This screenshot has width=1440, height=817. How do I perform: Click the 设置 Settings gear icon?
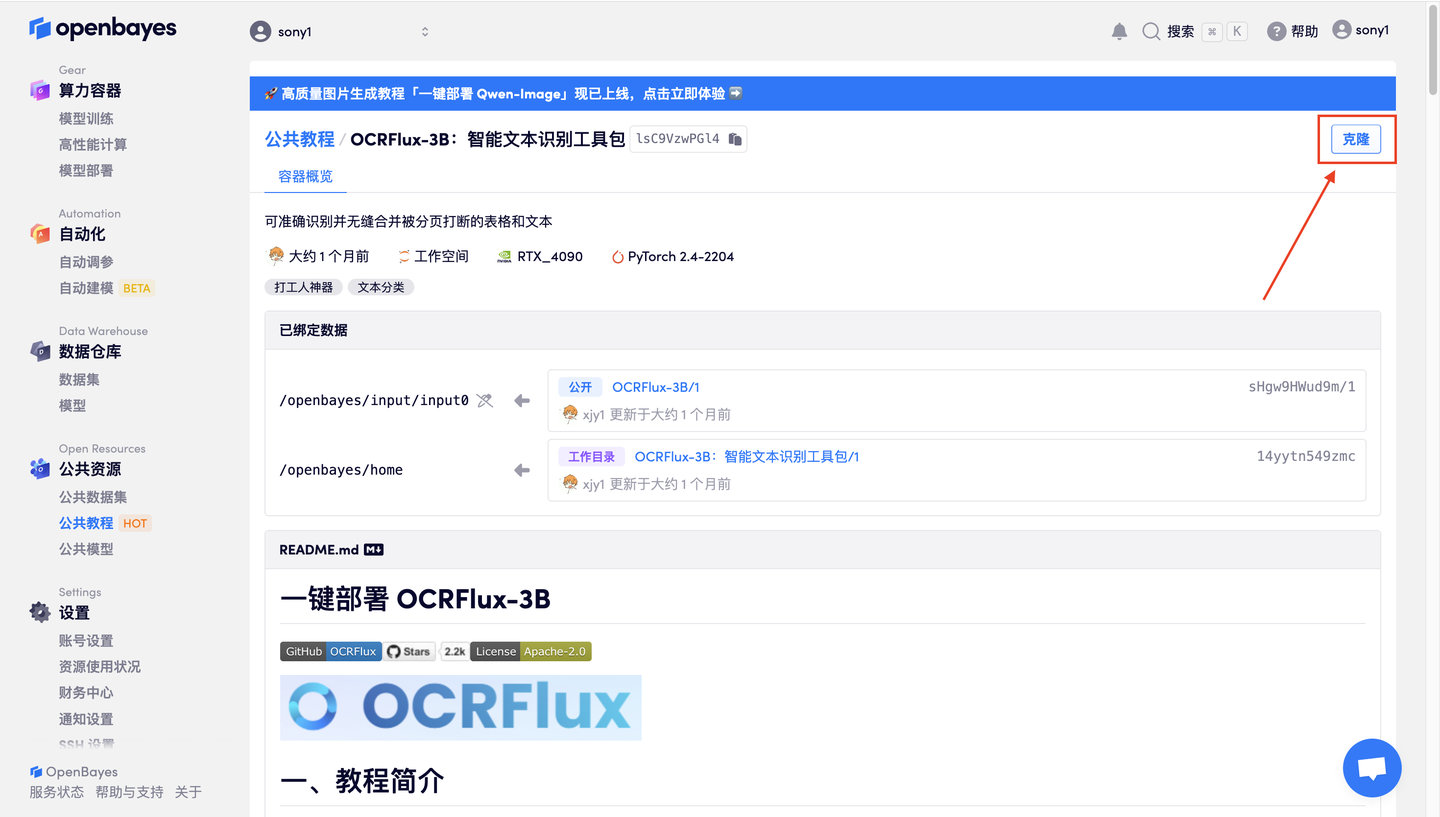click(x=37, y=612)
